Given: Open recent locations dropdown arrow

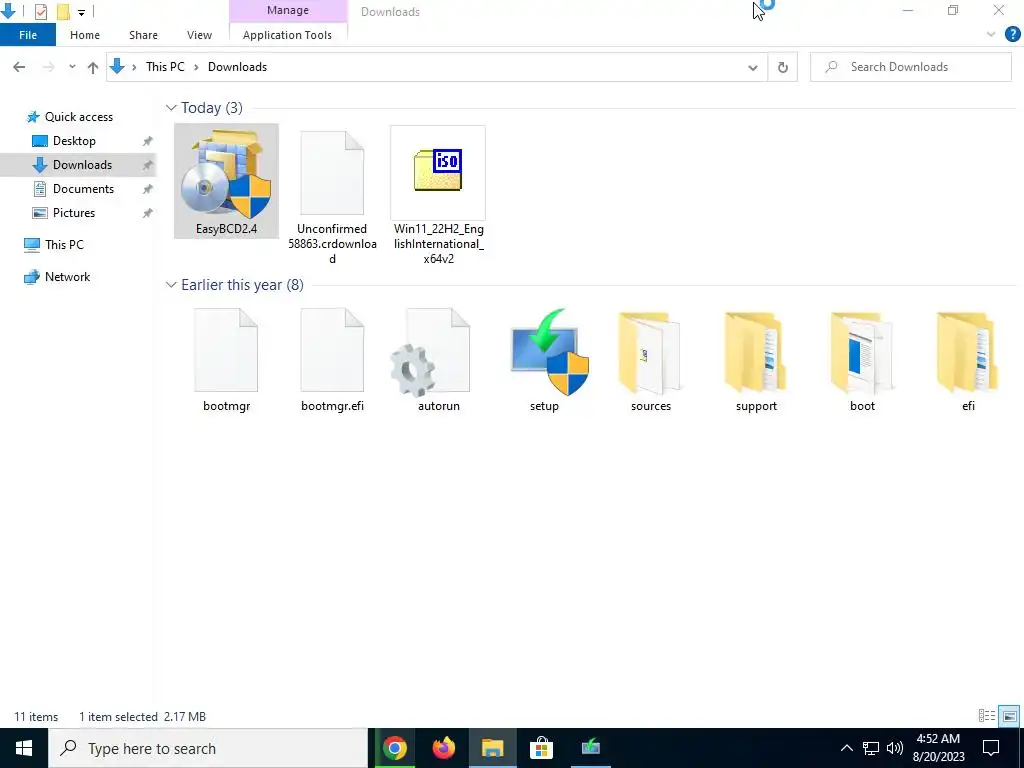Looking at the screenshot, I should [x=72, y=67].
